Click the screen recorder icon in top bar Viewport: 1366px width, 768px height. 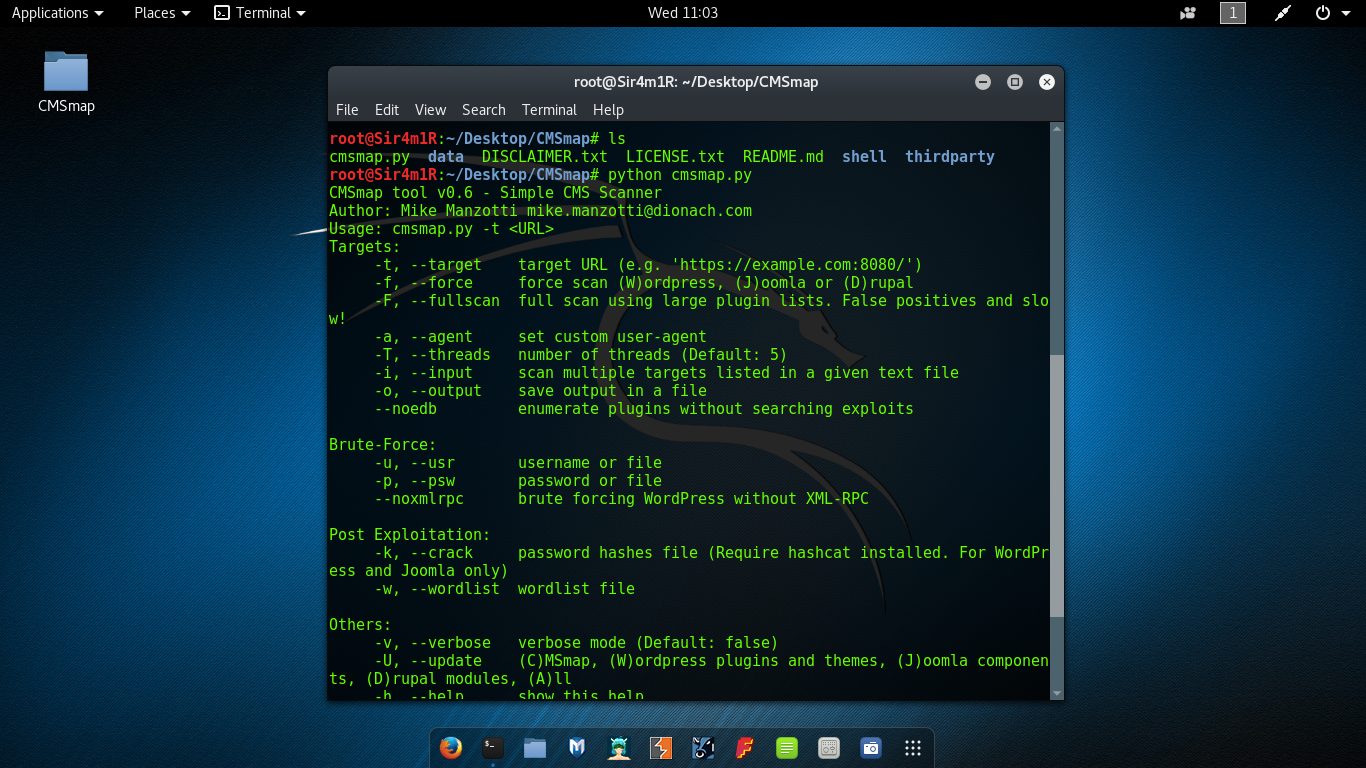tap(1188, 13)
